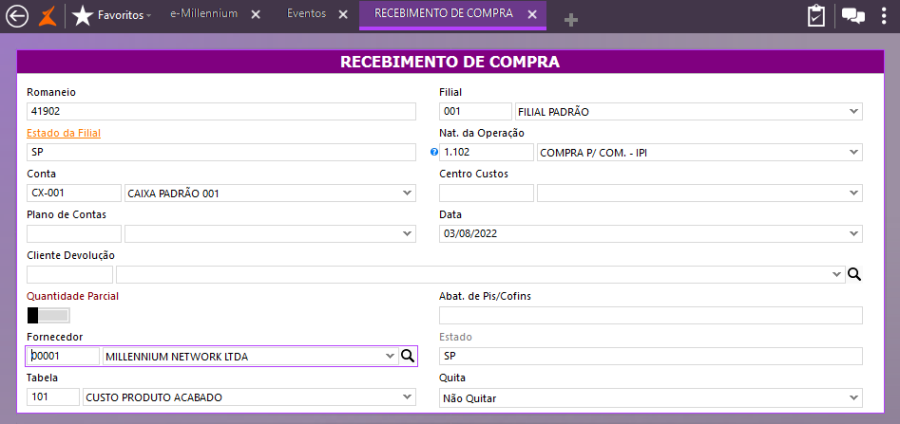900x424 pixels.
Task: Click the back arrow icon
Action: [17, 15]
